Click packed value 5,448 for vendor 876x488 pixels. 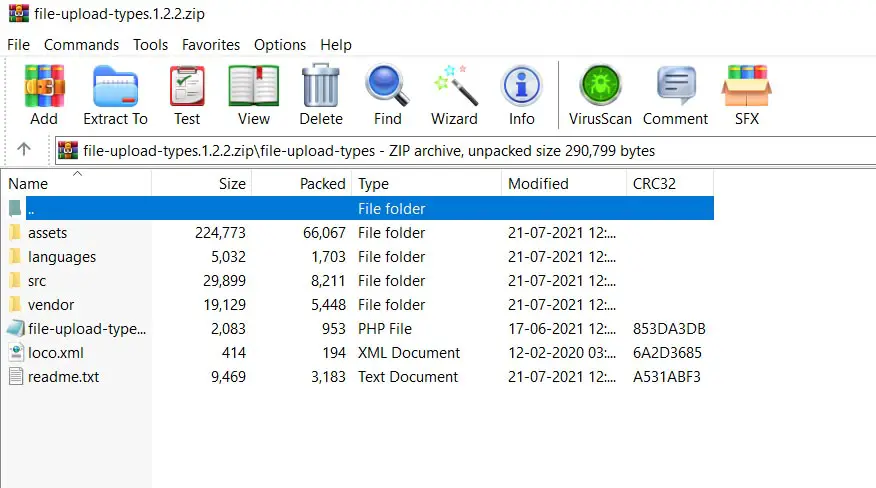328,305
